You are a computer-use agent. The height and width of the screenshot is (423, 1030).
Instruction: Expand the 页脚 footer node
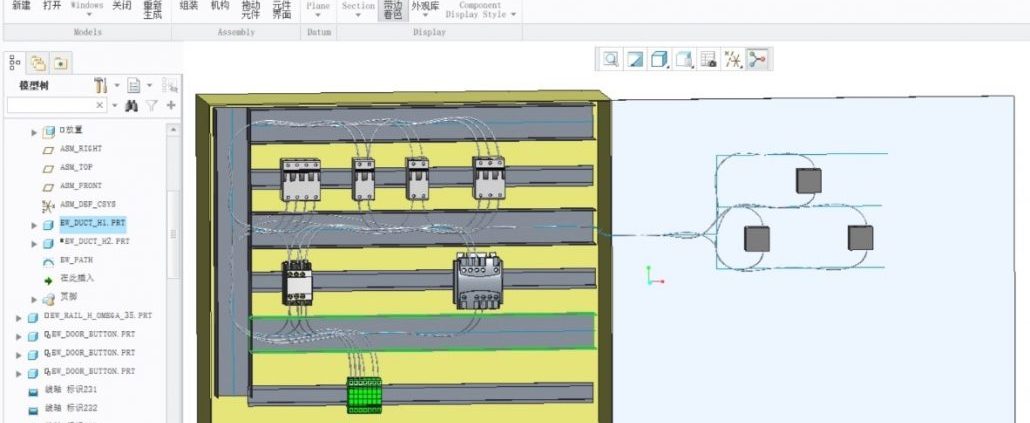click(34, 300)
